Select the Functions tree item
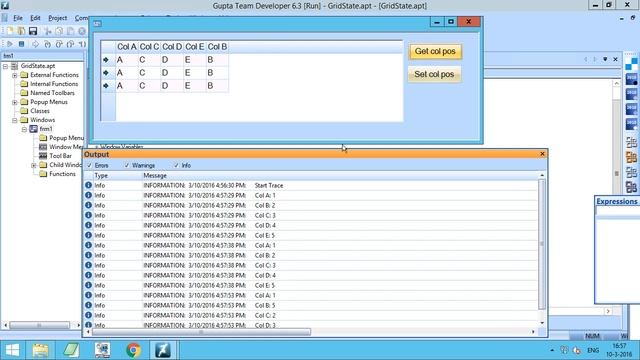This screenshot has height=360, width=640. (62, 174)
